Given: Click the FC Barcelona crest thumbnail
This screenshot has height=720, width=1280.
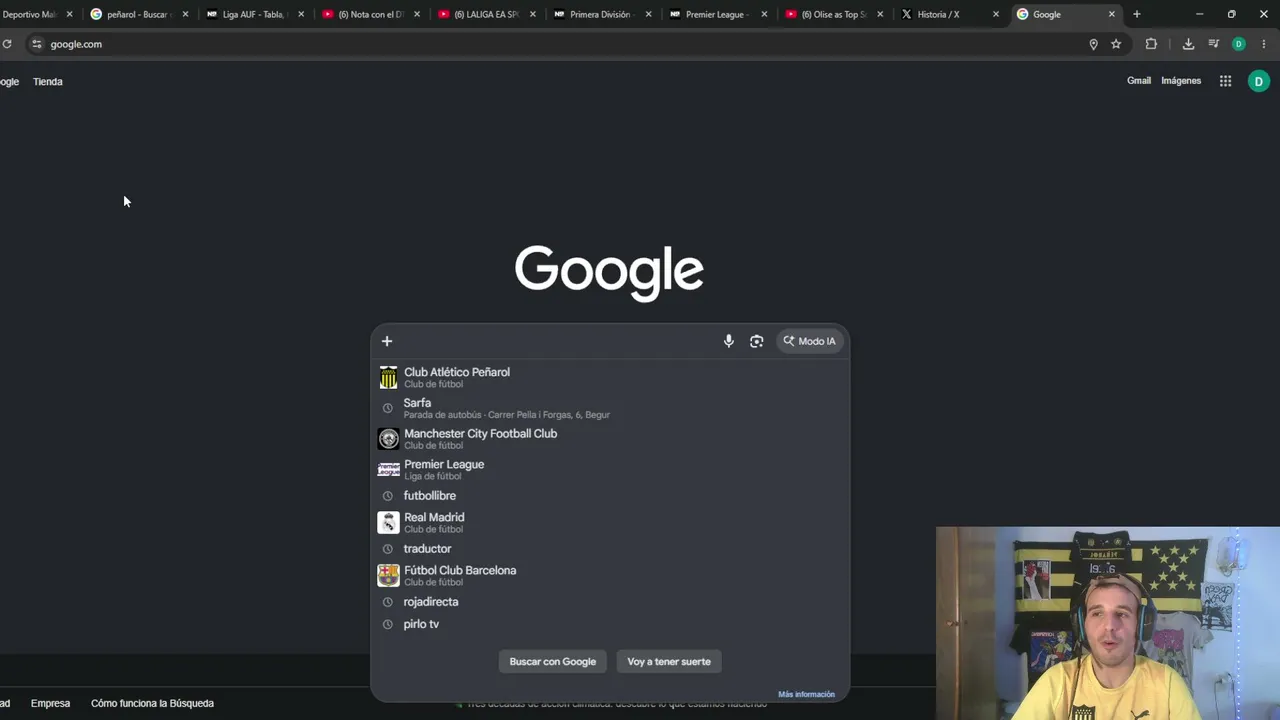Looking at the screenshot, I should click(x=388, y=575).
